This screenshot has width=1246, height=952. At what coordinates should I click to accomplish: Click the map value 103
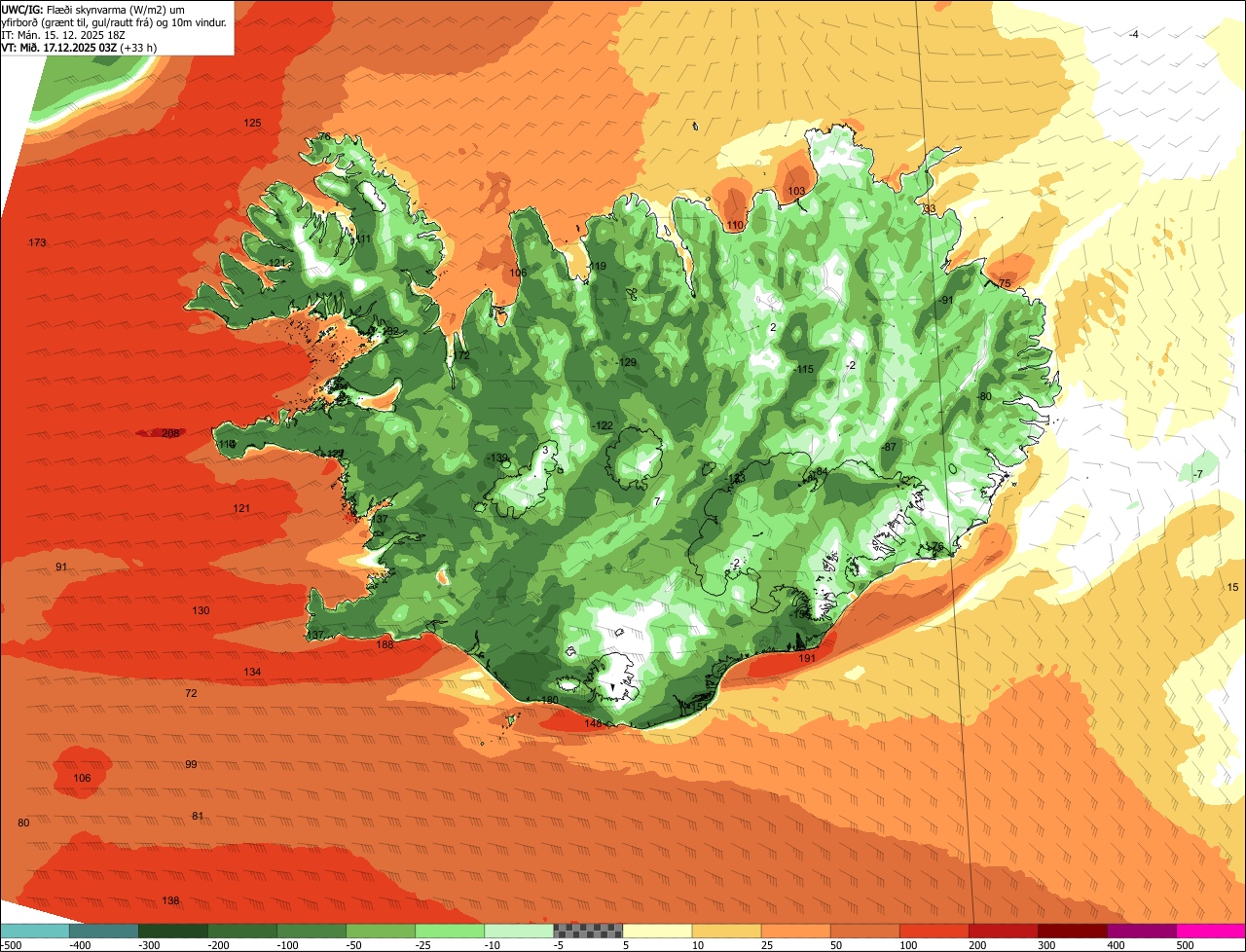point(796,191)
